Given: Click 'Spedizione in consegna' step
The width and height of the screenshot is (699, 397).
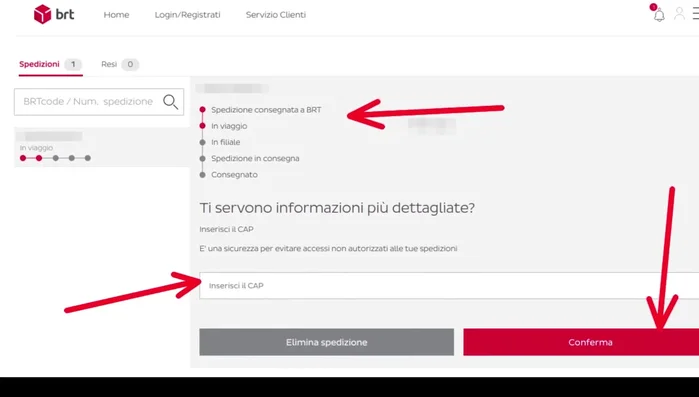Looking at the screenshot, I should [255, 159].
